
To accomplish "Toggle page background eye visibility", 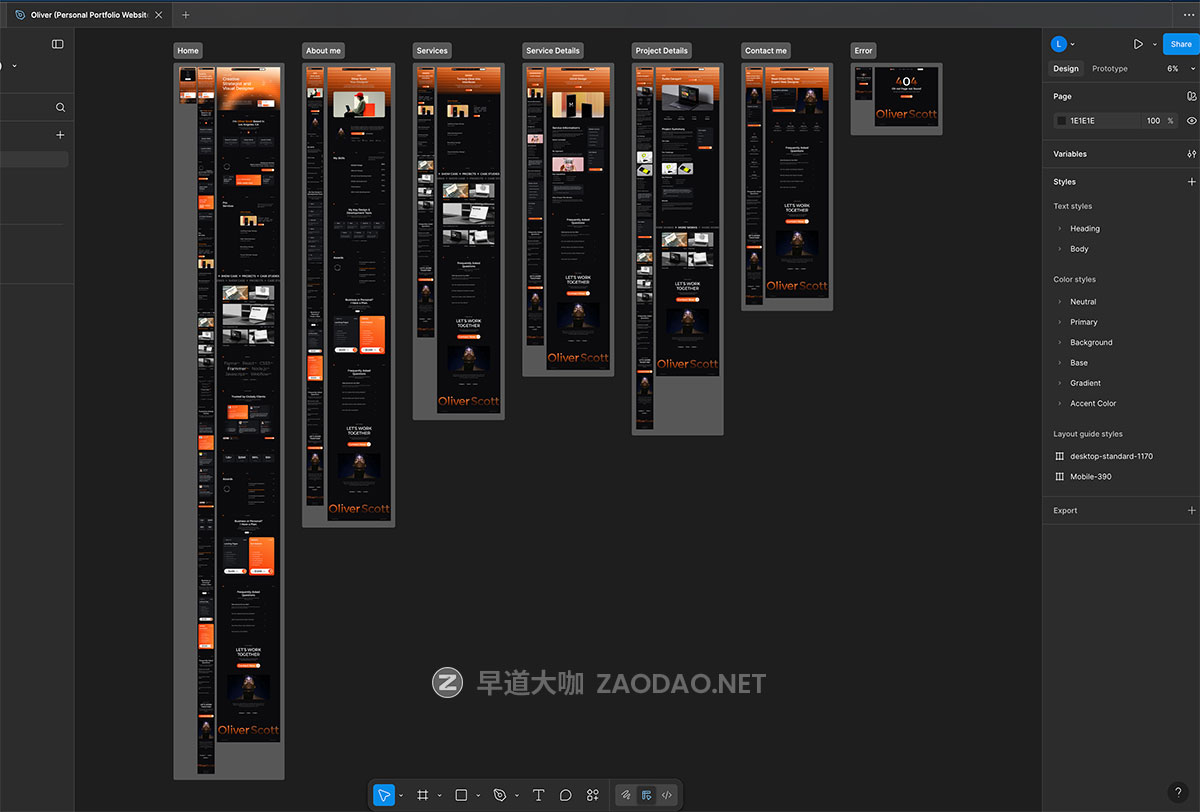I will coord(1191,121).
